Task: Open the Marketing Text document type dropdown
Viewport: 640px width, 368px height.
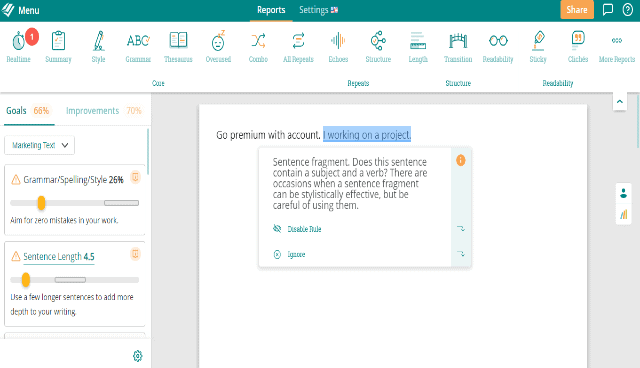Action: tap(40, 145)
